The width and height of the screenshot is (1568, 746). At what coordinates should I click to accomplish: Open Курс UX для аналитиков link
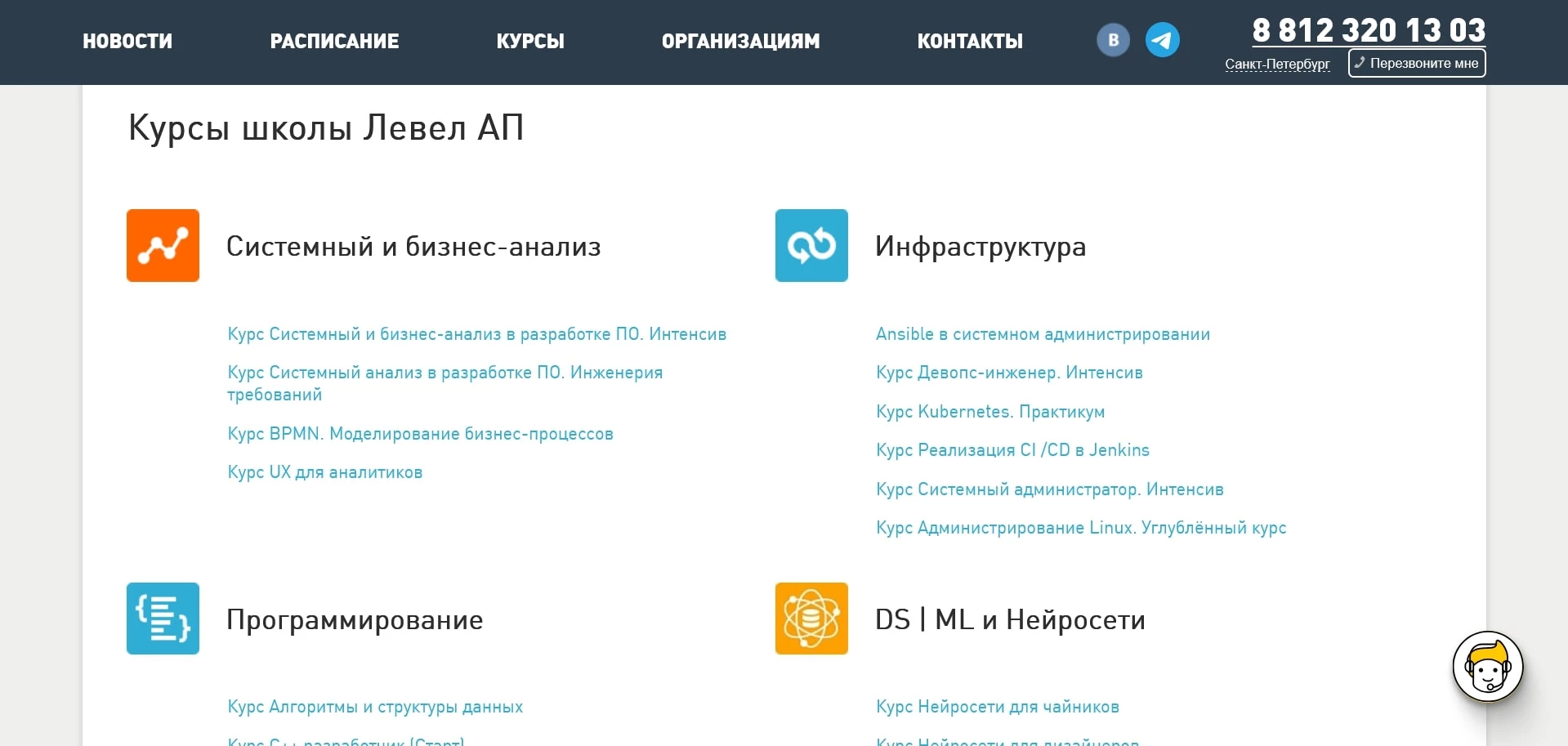click(324, 472)
